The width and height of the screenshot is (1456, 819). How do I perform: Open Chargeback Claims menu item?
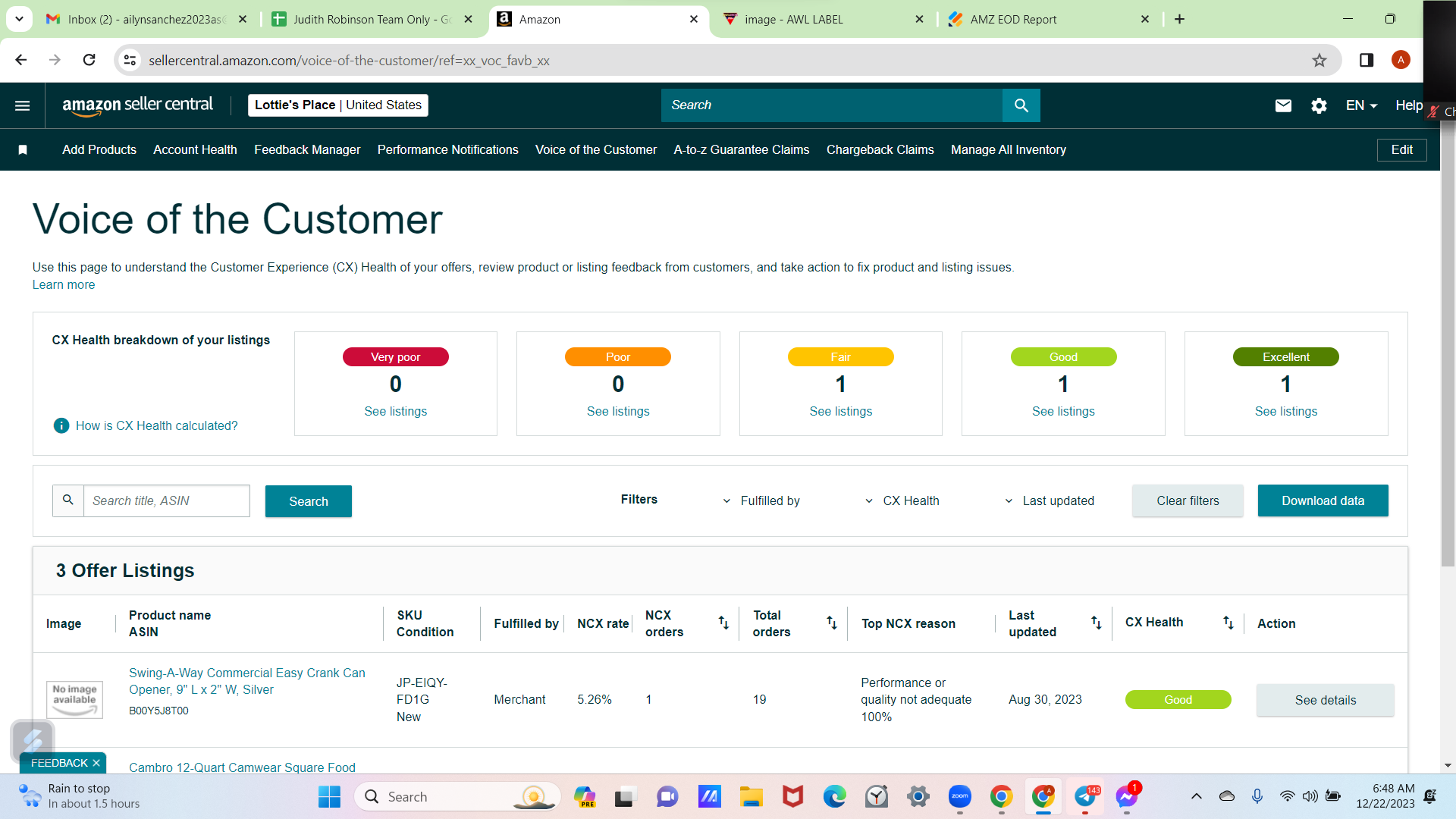(x=880, y=150)
